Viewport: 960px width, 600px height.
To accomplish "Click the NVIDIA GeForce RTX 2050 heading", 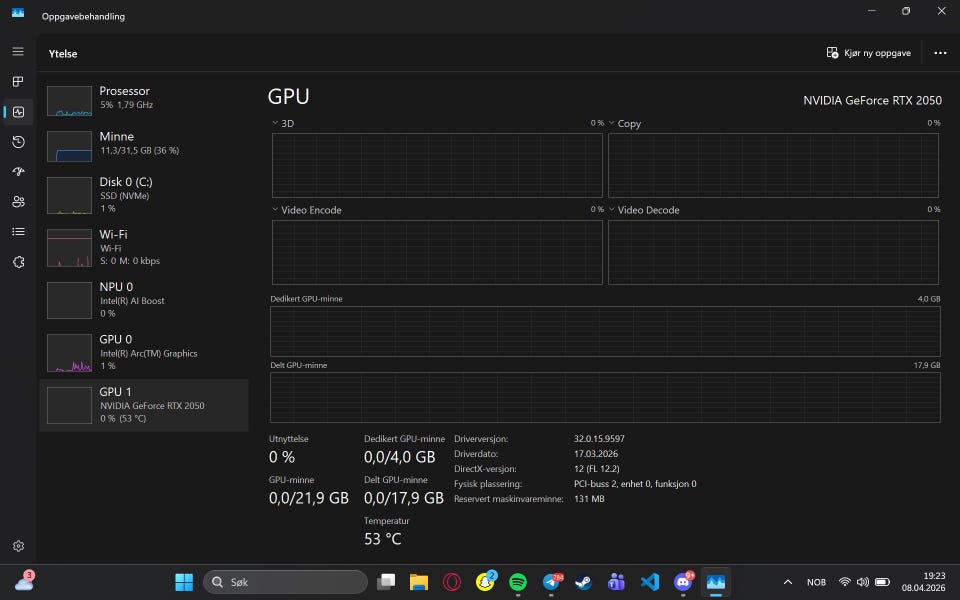I will pos(872,100).
